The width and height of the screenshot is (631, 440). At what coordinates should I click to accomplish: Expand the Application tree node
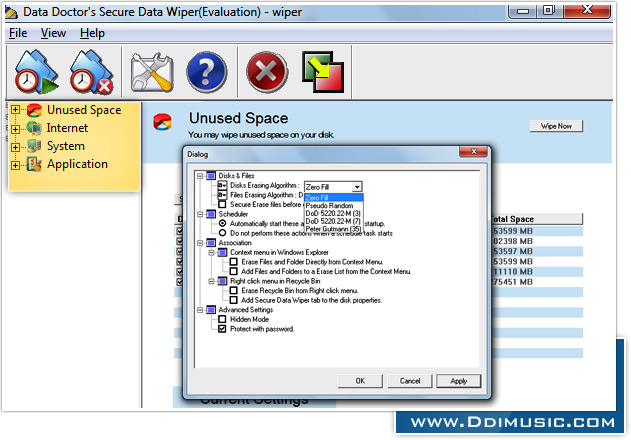click(15, 165)
